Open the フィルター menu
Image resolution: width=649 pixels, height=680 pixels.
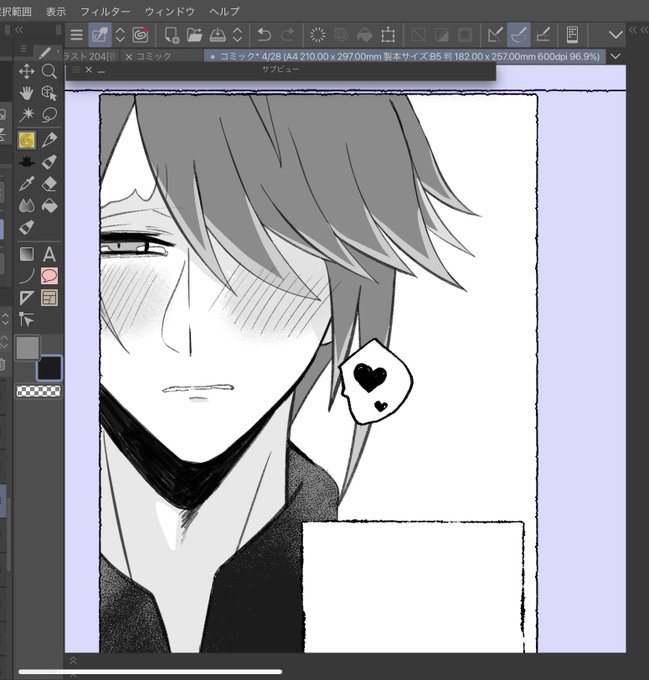(105, 12)
